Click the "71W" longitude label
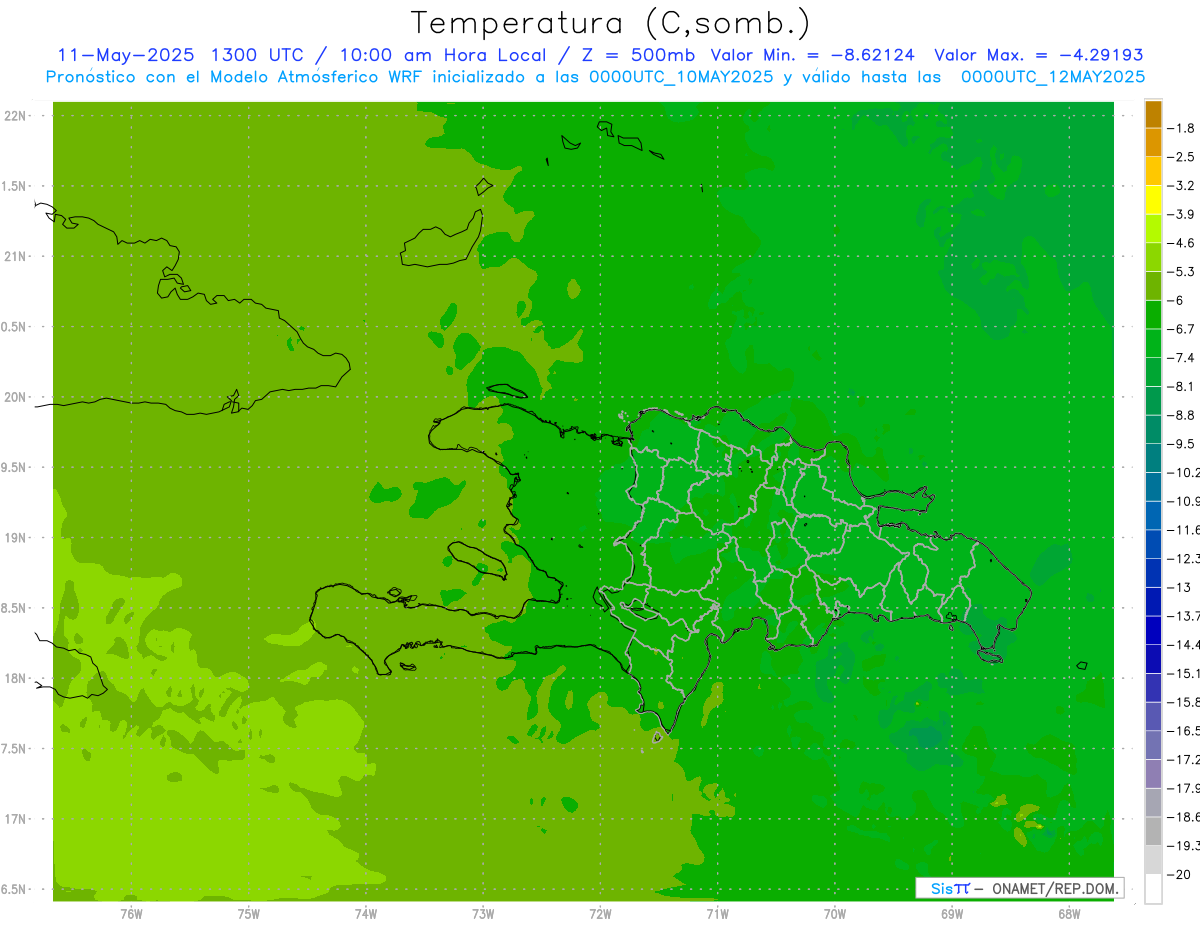The width and height of the screenshot is (1200, 927). (717, 914)
